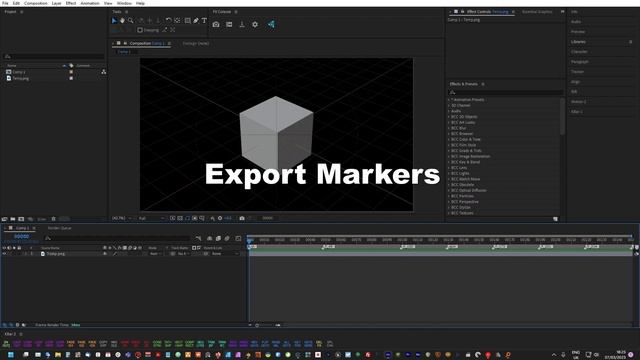This screenshot has width=640, height=360.
Task: Open Parent & Link None dropdown
Action: point(225,254)
